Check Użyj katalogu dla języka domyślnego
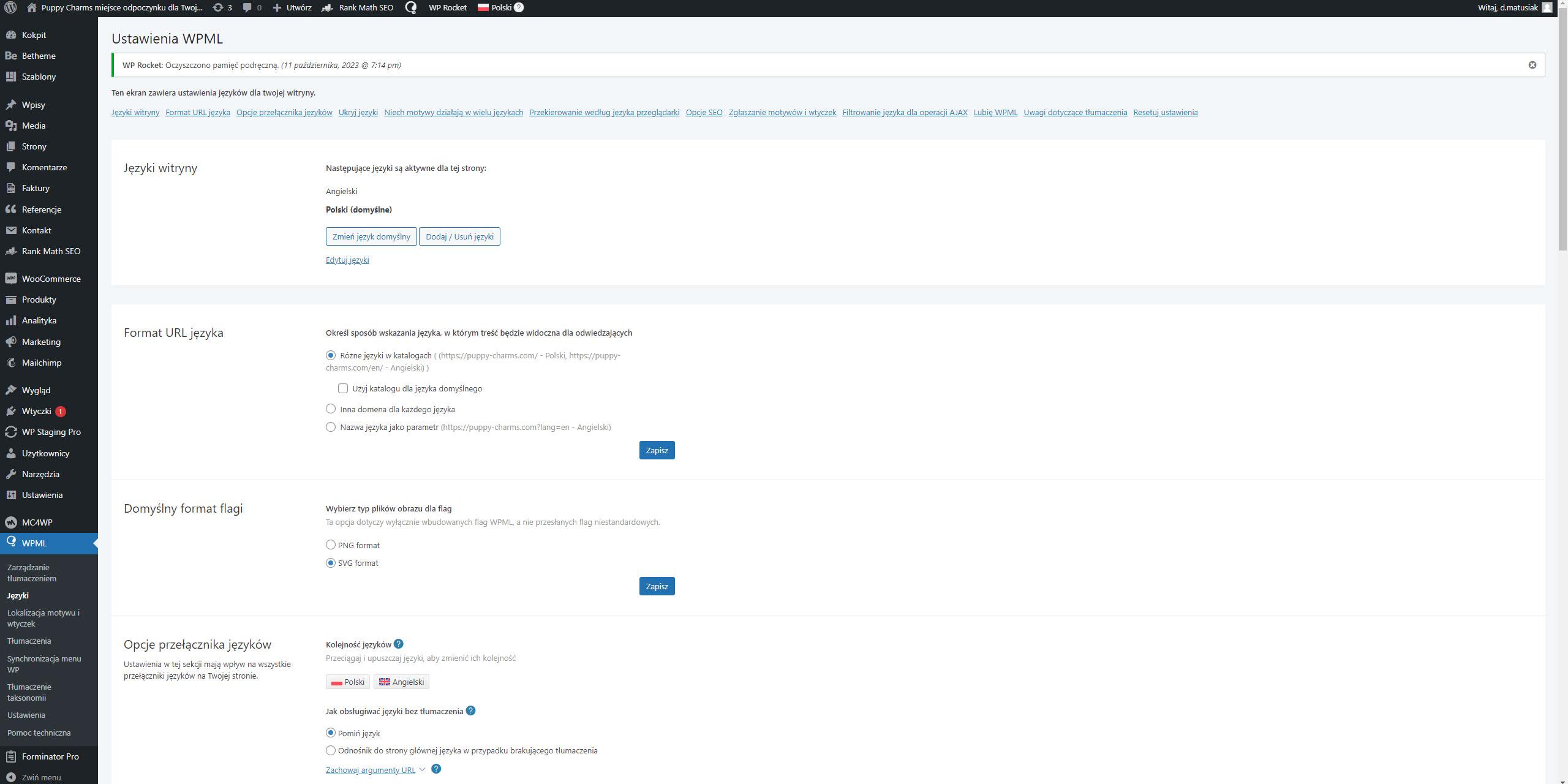 343,388
